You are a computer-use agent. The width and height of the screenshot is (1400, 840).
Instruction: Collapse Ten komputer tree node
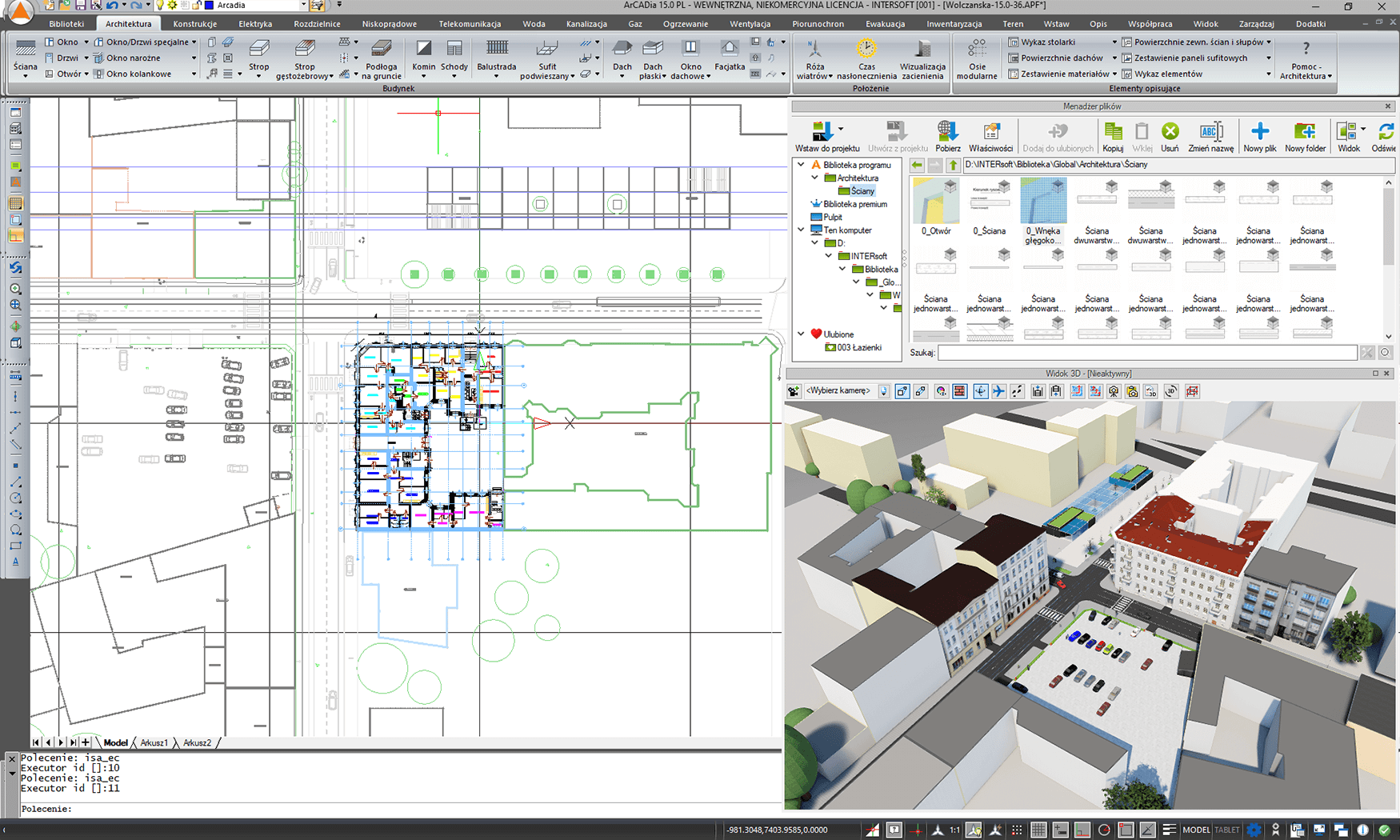point(801,230)
